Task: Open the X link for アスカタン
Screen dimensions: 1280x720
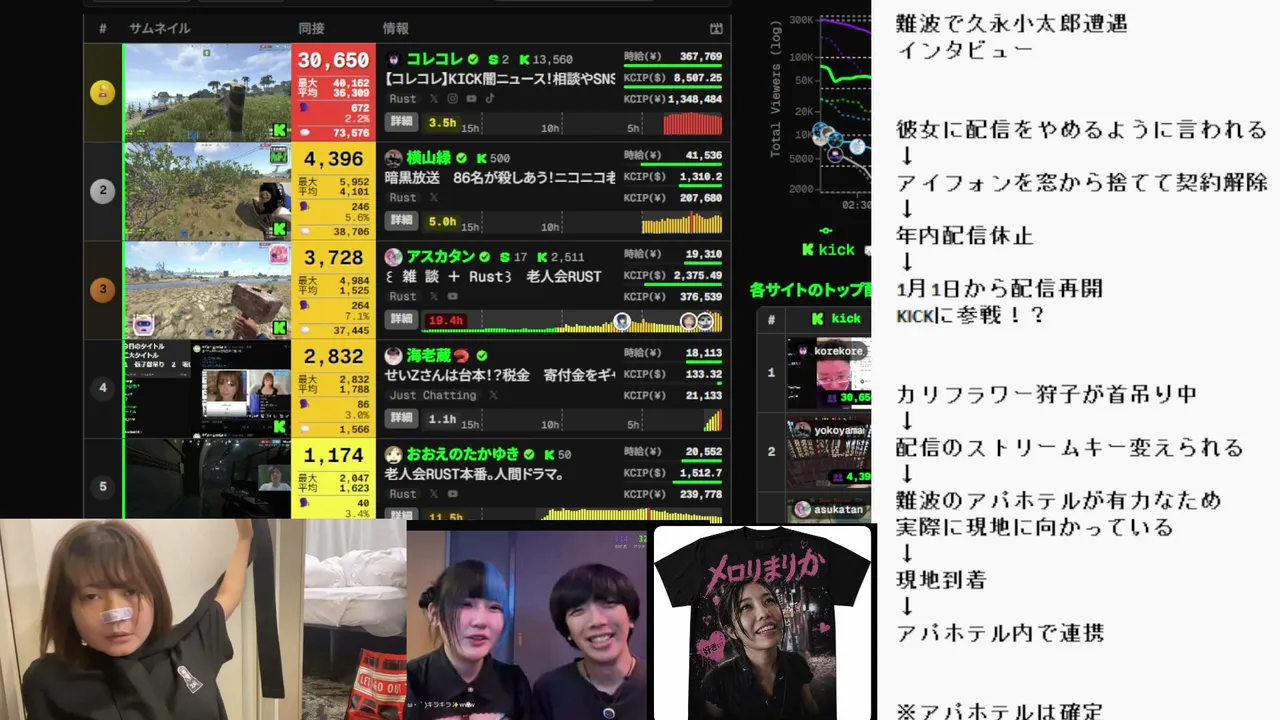Action: [x=434, y=297]
